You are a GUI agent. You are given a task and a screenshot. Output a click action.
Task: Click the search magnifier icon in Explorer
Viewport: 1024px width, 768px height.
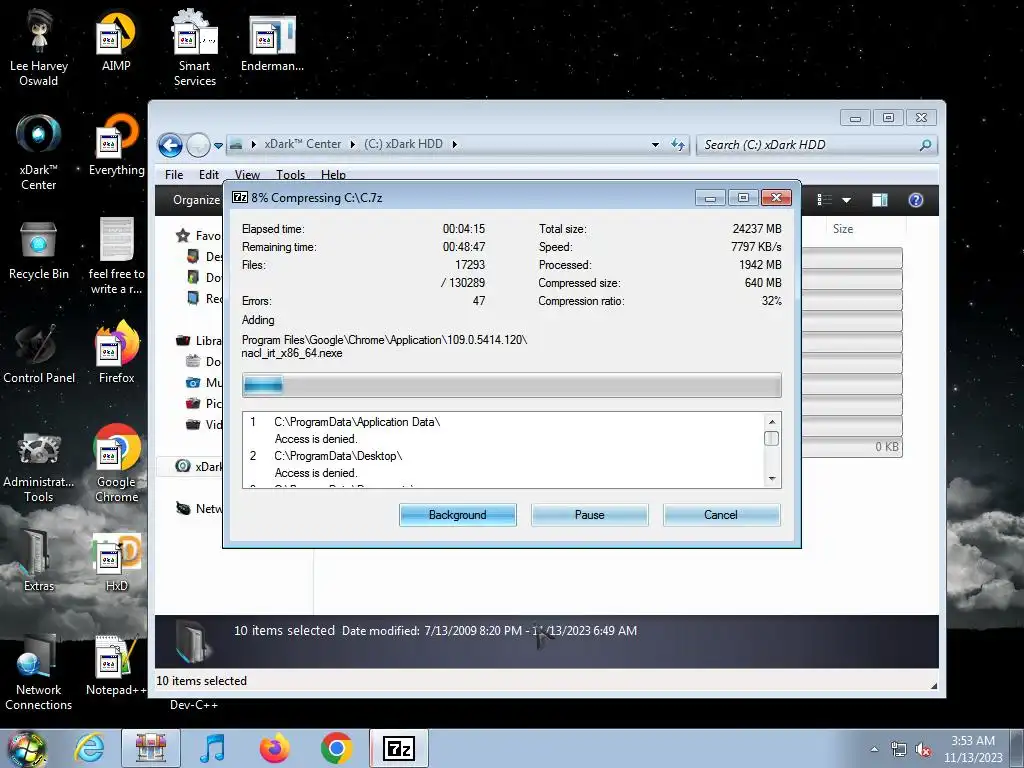coord(925,144)
